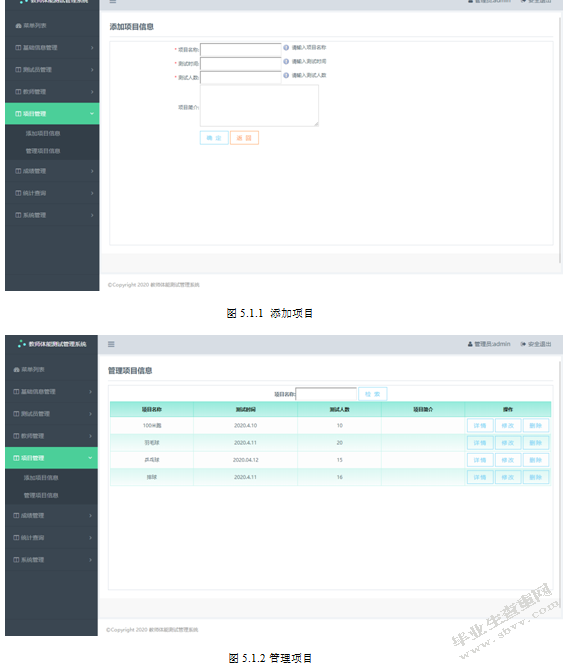The height and width of the screenshot is (665, 571).
Task: Click the 检索 search button
Action: (372, 394)
